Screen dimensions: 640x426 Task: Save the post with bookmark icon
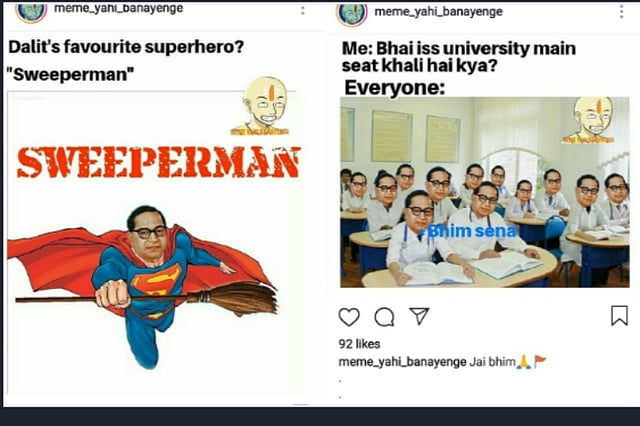pyautogui.click(x=619, y=315)
